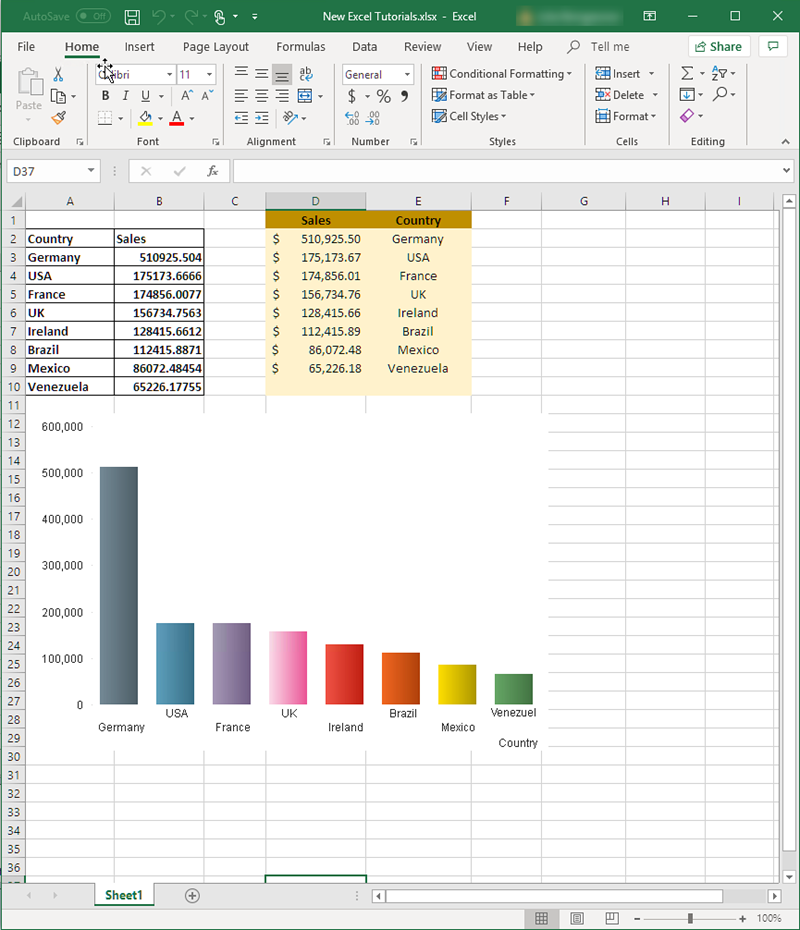The width and height of the screenshot is (800, 930).
Task: Click inside the Name Box showing D37
Action: [40, 170]
